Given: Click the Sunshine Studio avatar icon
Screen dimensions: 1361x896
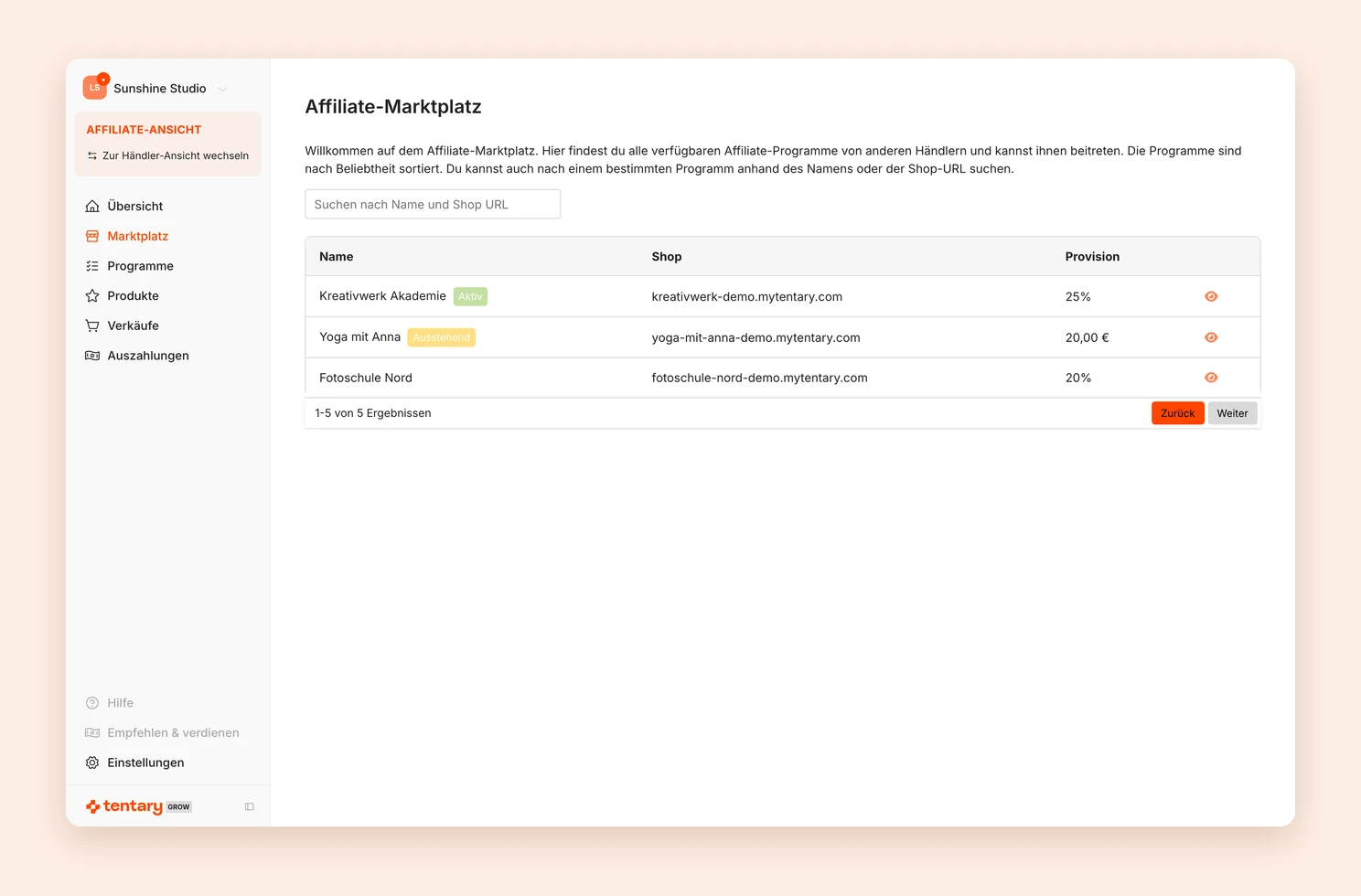Looking at the screenshot, I should coord(95,88).
